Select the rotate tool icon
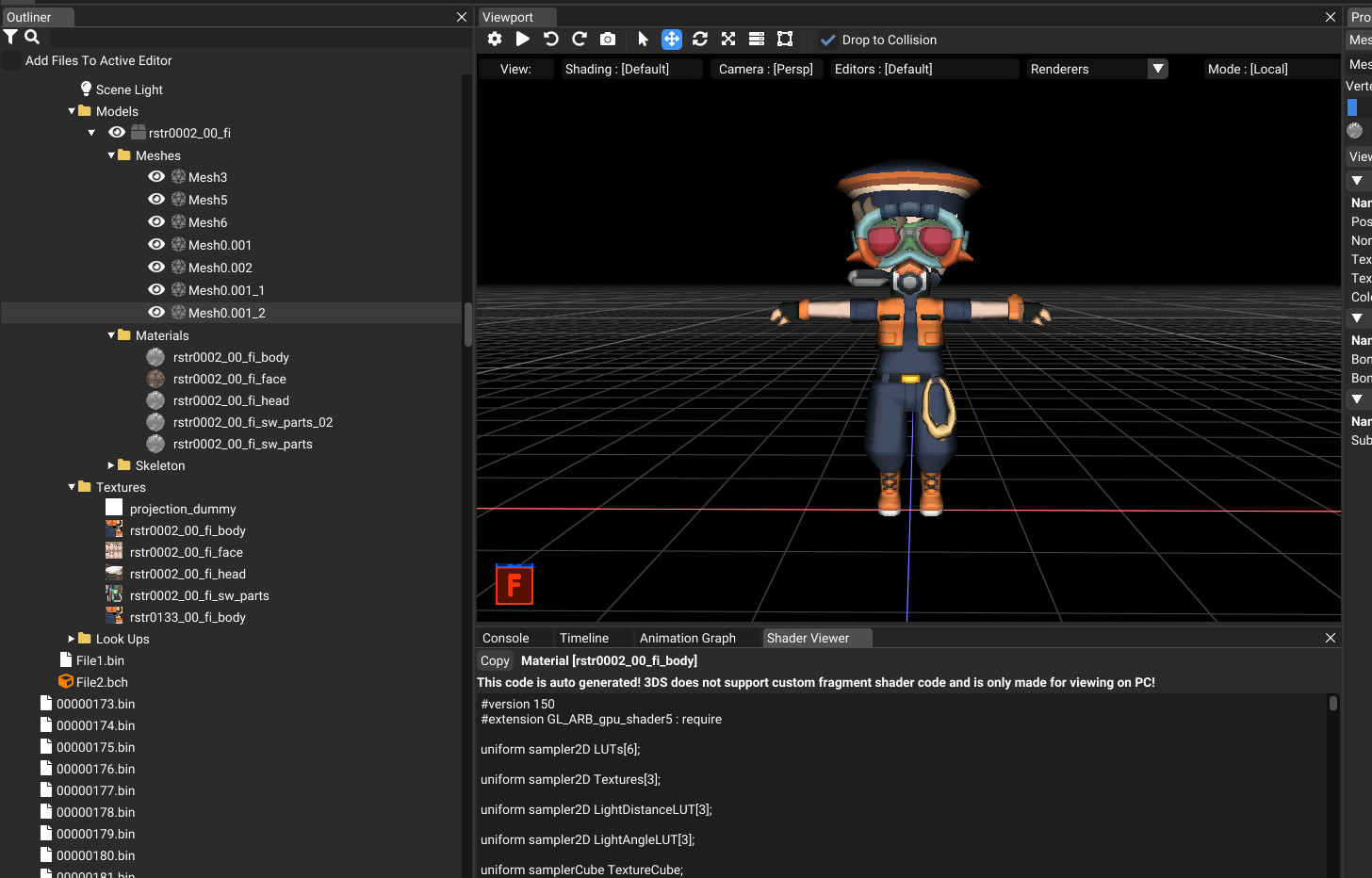 pos(699,39)
